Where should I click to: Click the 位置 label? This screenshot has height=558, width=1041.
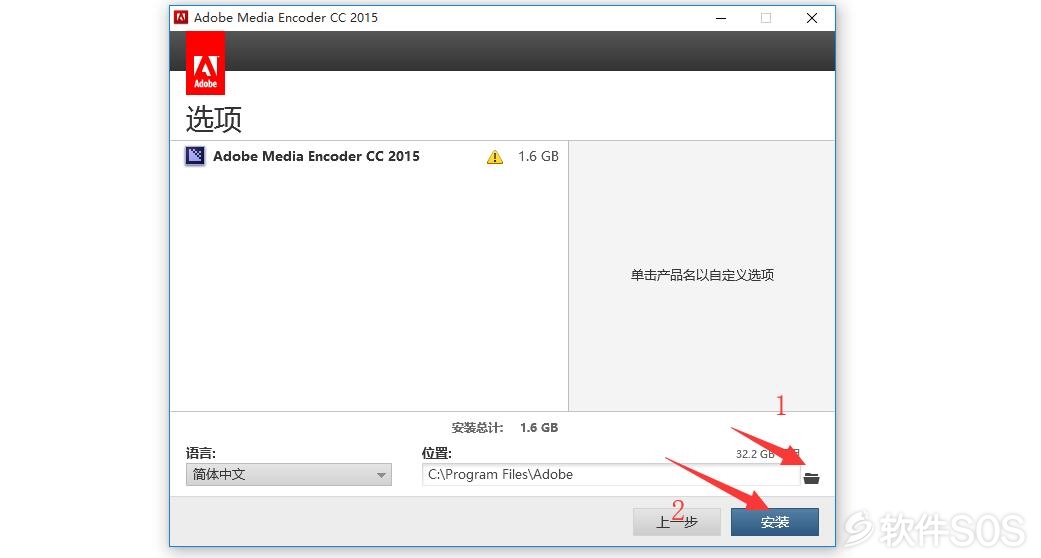(437, 453)
